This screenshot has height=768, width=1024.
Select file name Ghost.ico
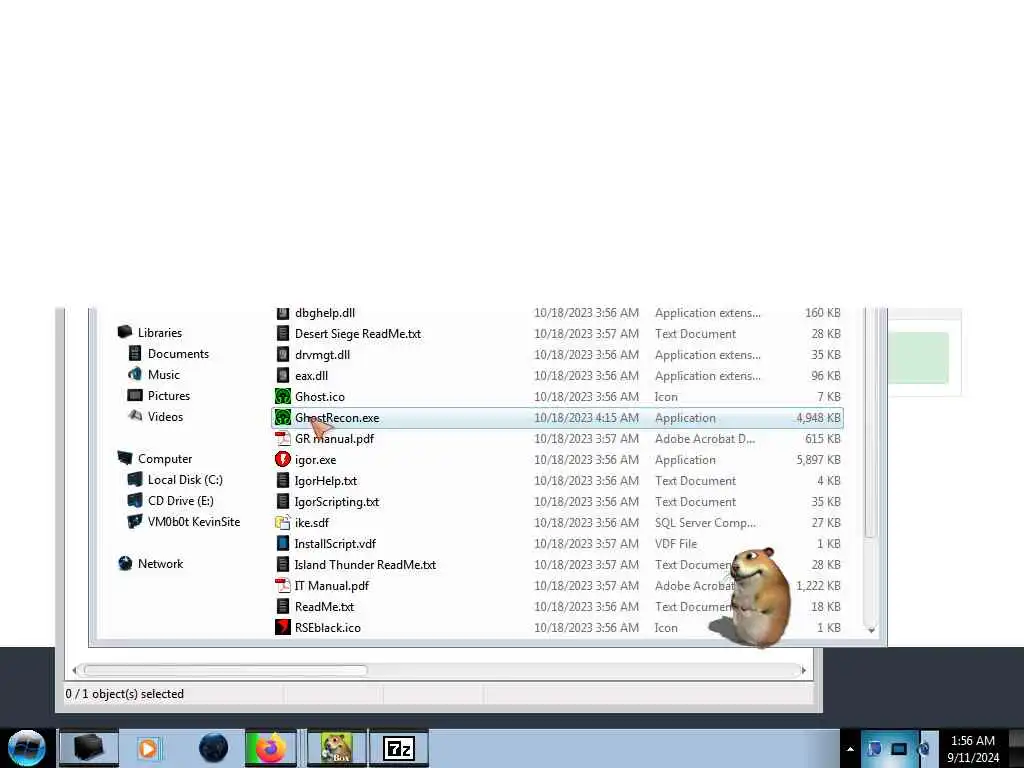(319, 396)
